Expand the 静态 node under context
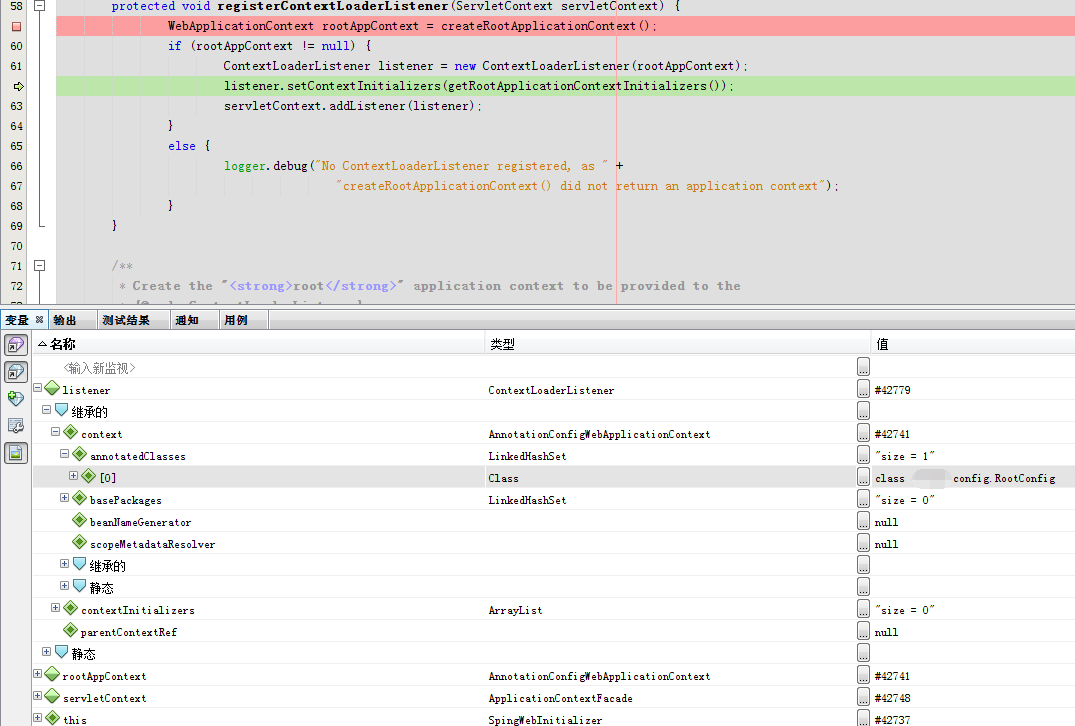1075x726 pixels. (x=64, y=585)
